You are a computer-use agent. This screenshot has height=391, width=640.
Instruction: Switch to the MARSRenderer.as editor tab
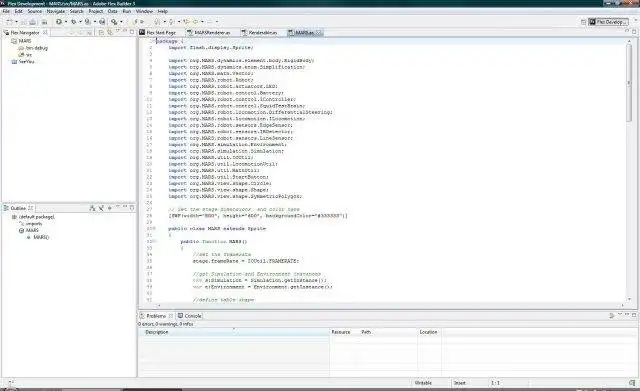pyautogui.click(x=209, y=32)
